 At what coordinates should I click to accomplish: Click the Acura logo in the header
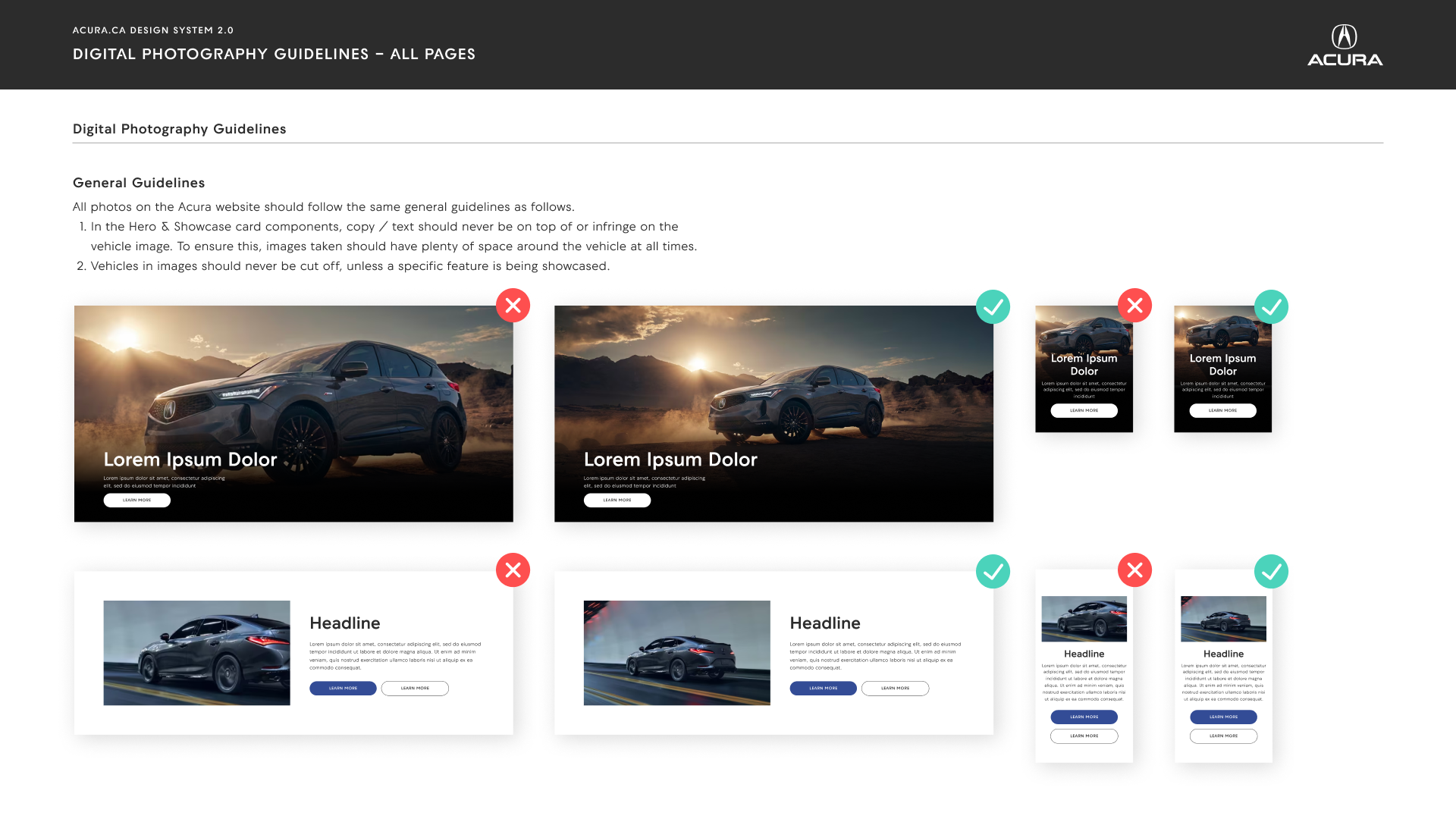click(x=1345, y=45)
